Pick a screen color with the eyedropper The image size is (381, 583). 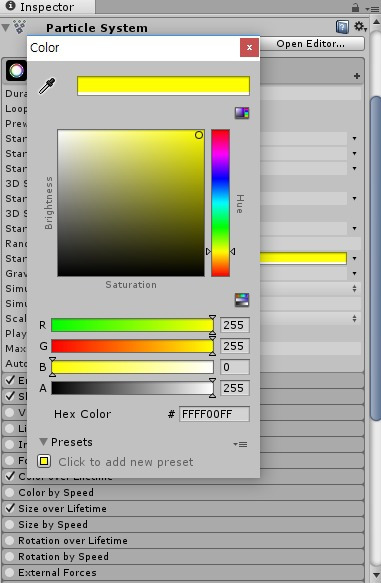pyautogui.click(x=47, y=86)
